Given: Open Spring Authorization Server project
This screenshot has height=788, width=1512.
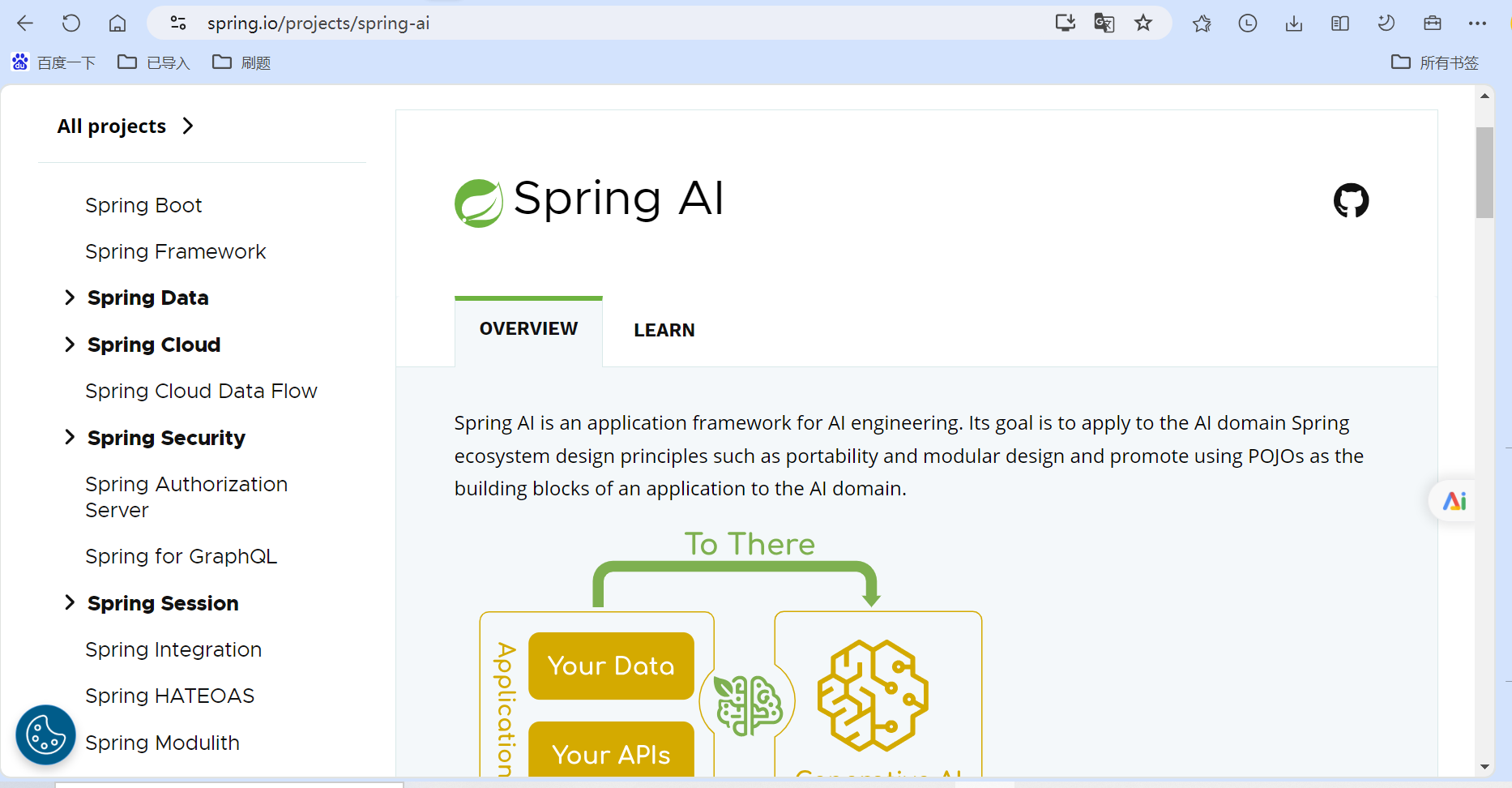Looking at the screenshot, I should [x=186, y=497].
